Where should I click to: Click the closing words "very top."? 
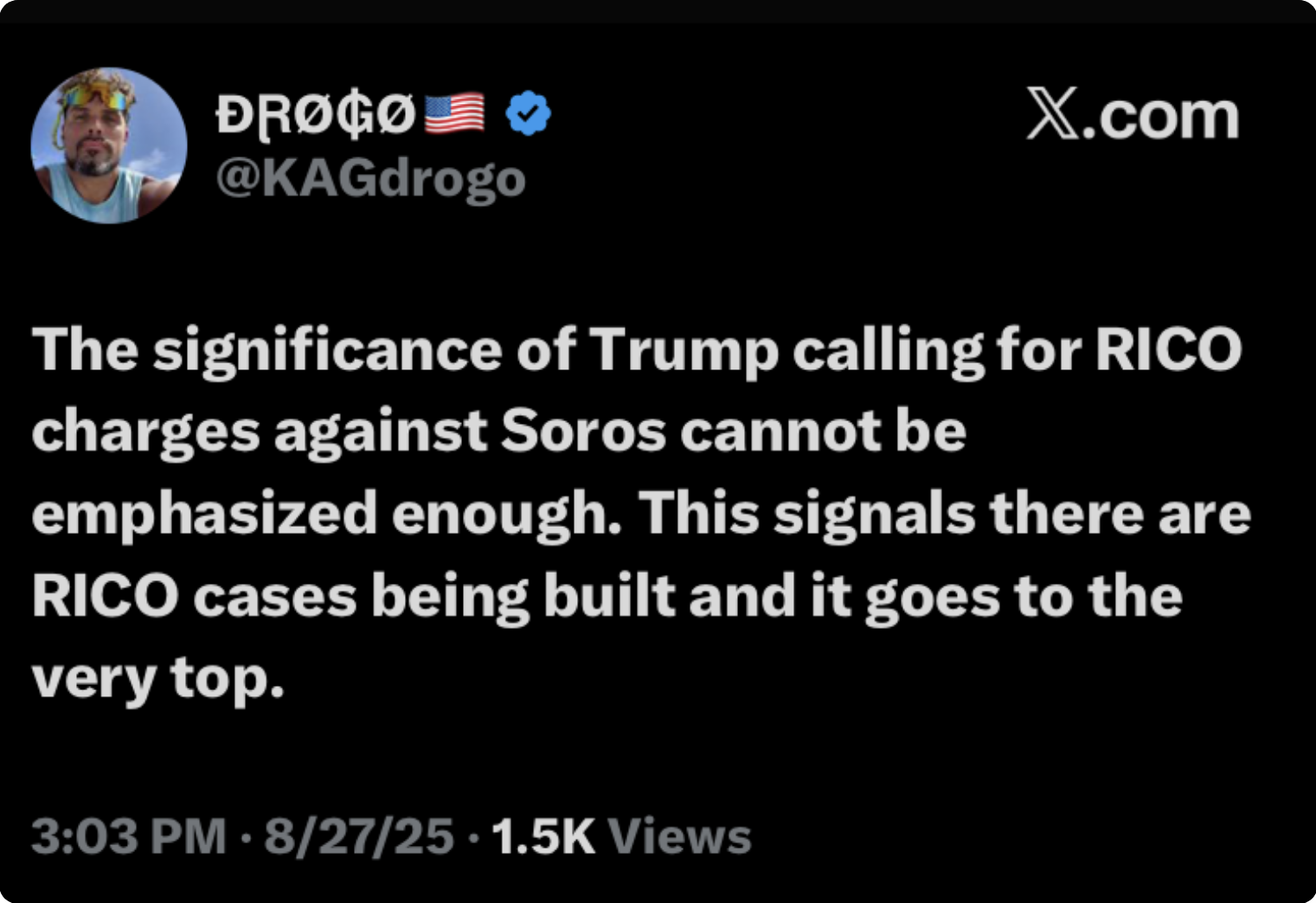[157, 679]
